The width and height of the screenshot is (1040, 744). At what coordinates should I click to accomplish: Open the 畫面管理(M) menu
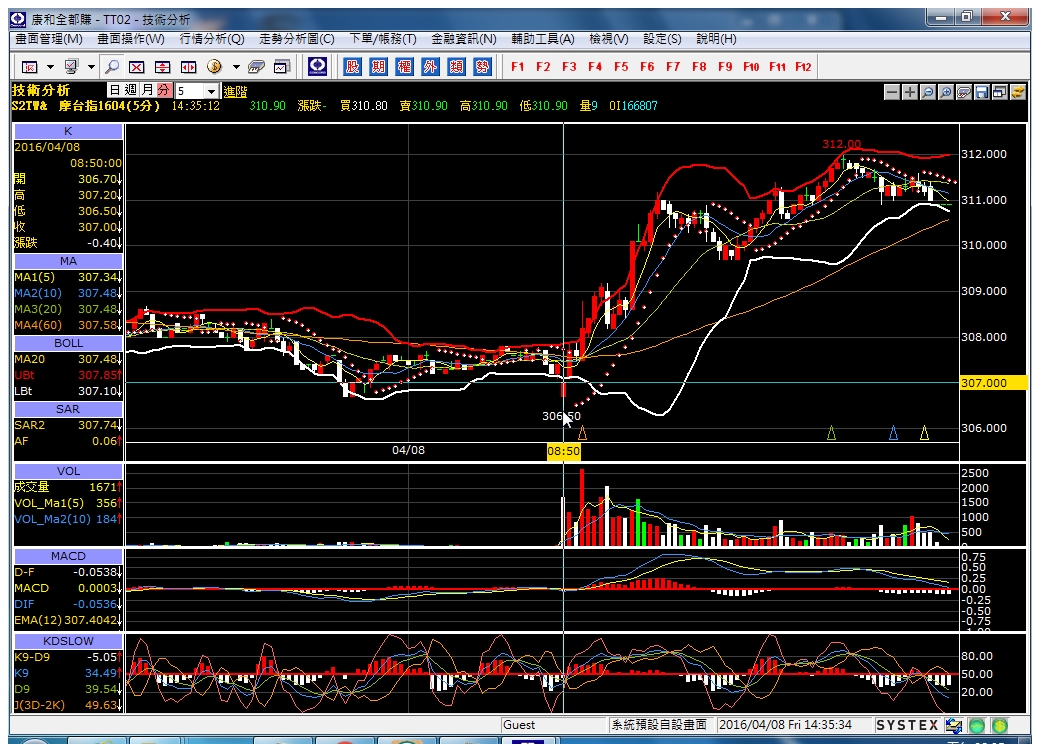click(x=49, y=39)
